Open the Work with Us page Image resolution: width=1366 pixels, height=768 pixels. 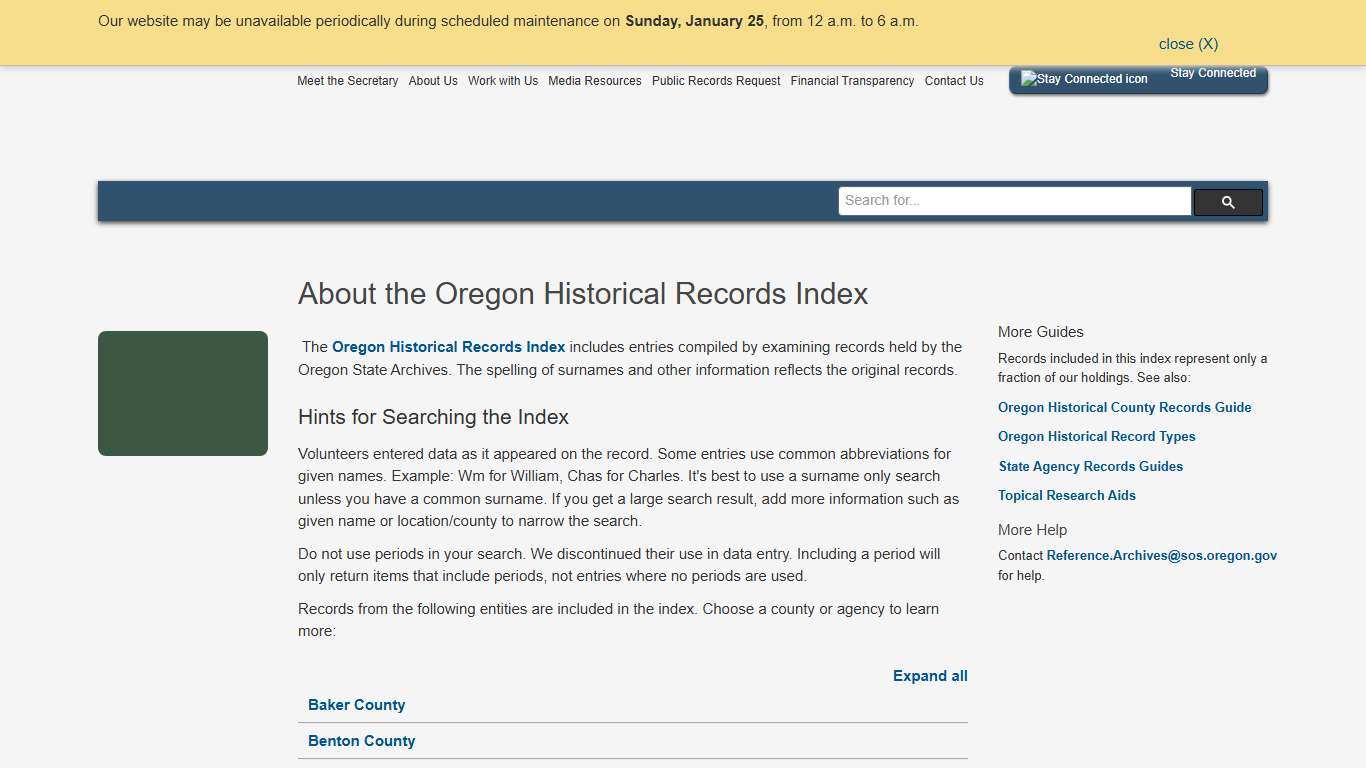[503, 81]
